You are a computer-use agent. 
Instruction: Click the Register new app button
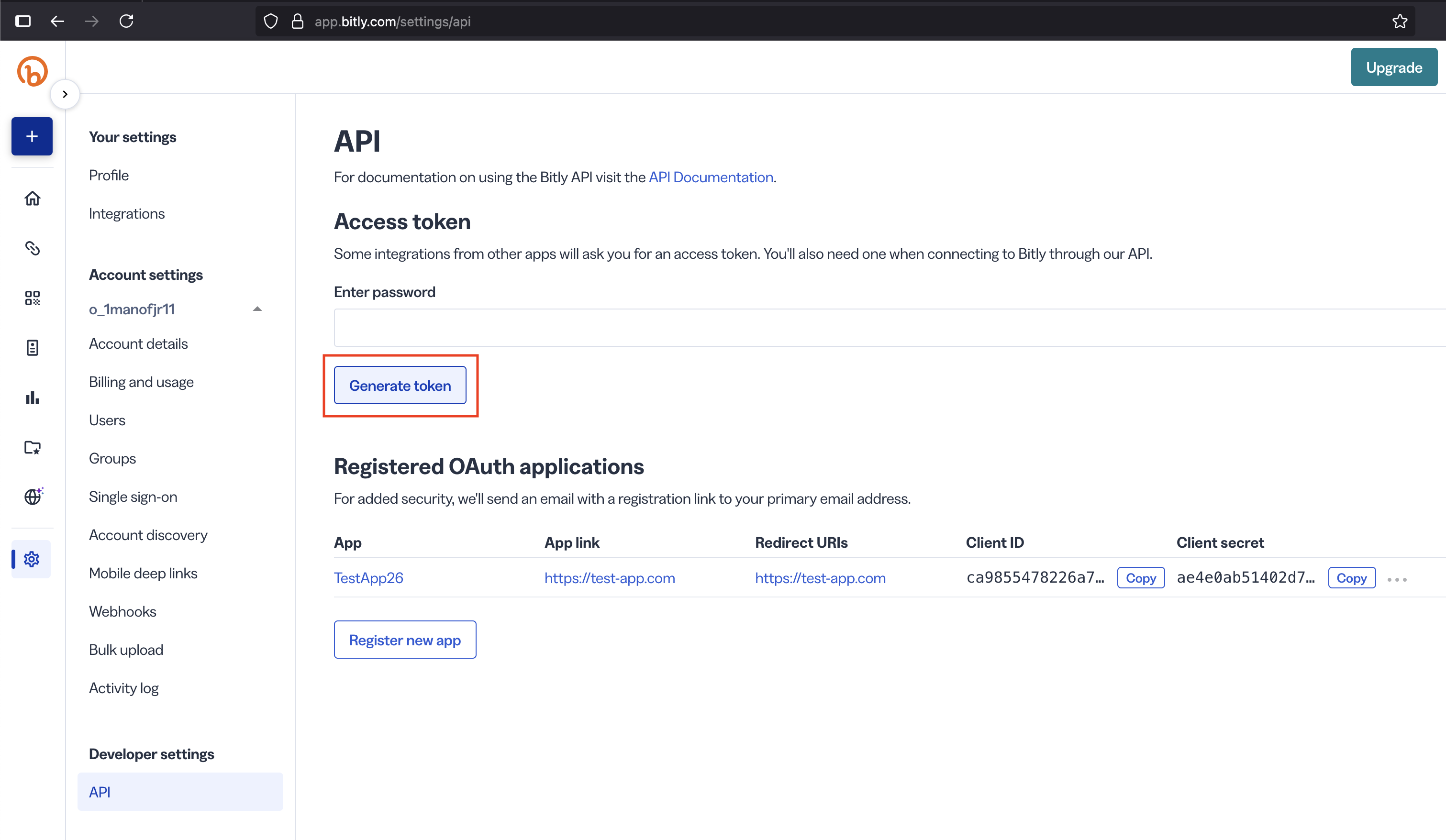click(404, 639)
